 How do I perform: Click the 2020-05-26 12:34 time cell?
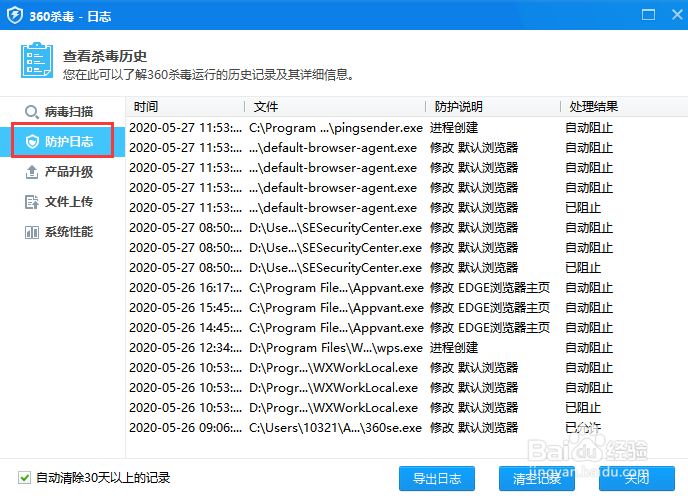[185, 348]
